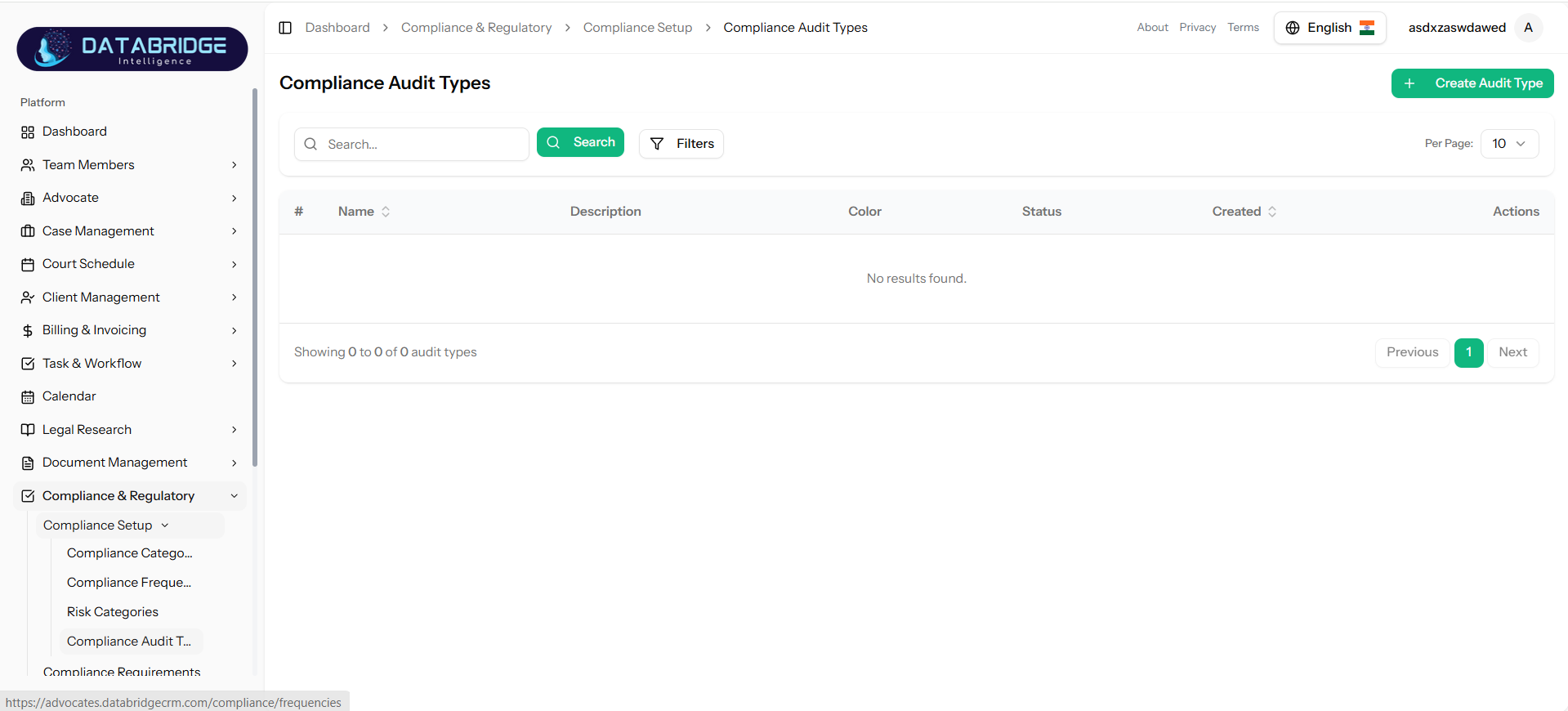Viewport: 1568px width, 711px height.
Task: Click the Team Members people icon
Action: (28, 165)
